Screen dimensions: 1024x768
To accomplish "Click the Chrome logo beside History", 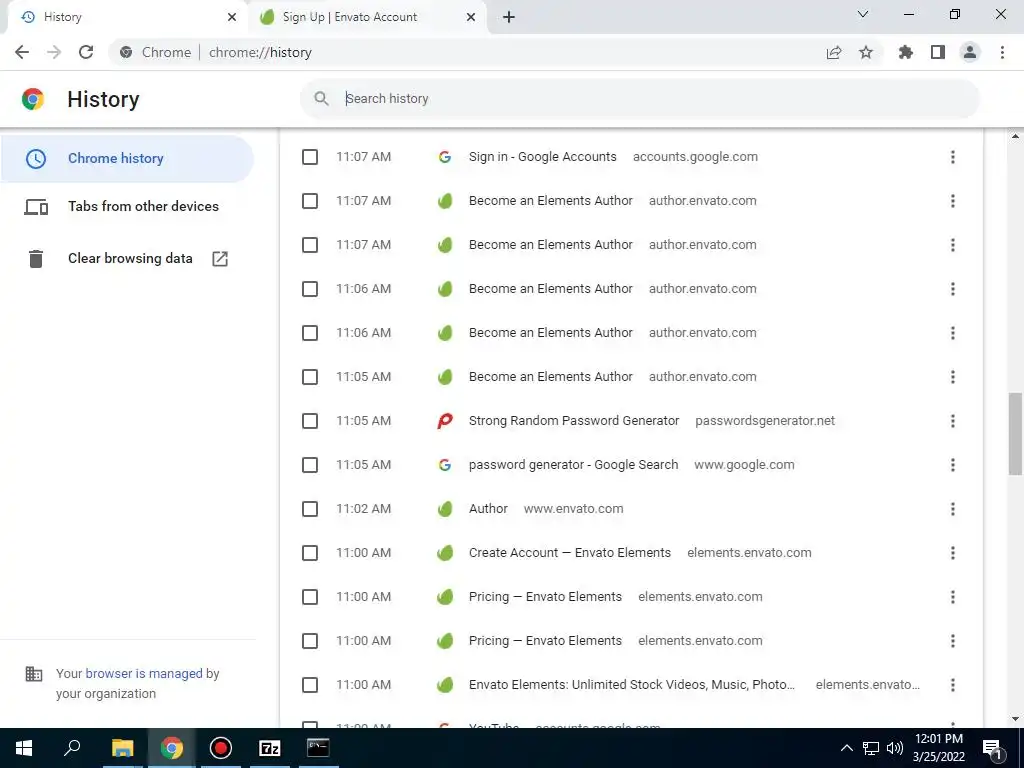I will (x=33, y=99).
